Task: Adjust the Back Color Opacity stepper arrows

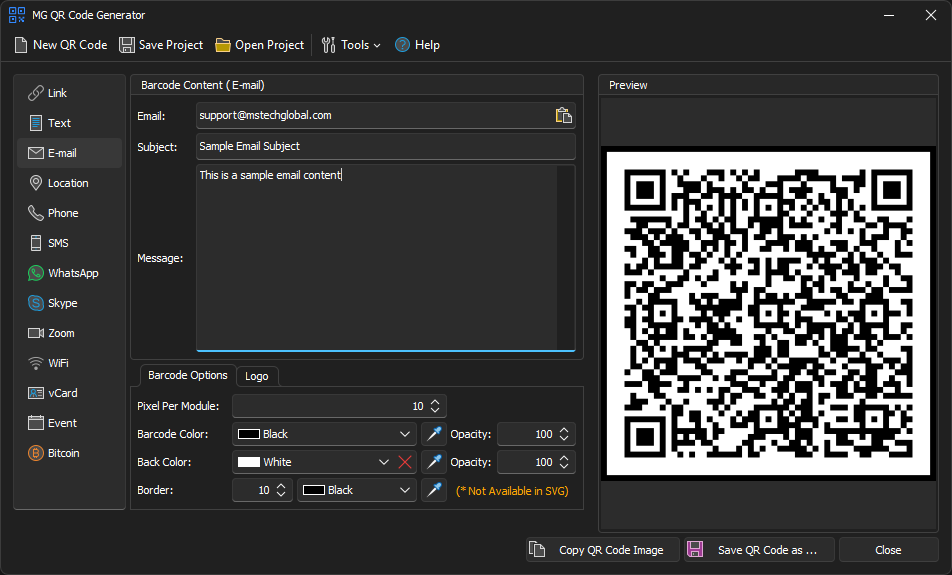Action: point(564,462)
